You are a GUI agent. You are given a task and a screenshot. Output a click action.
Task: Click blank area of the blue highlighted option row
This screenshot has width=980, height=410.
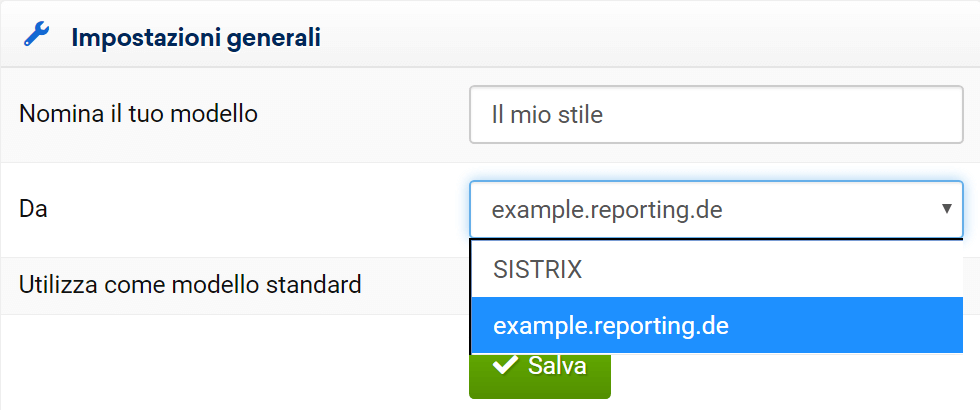click(x=850, y=326)
